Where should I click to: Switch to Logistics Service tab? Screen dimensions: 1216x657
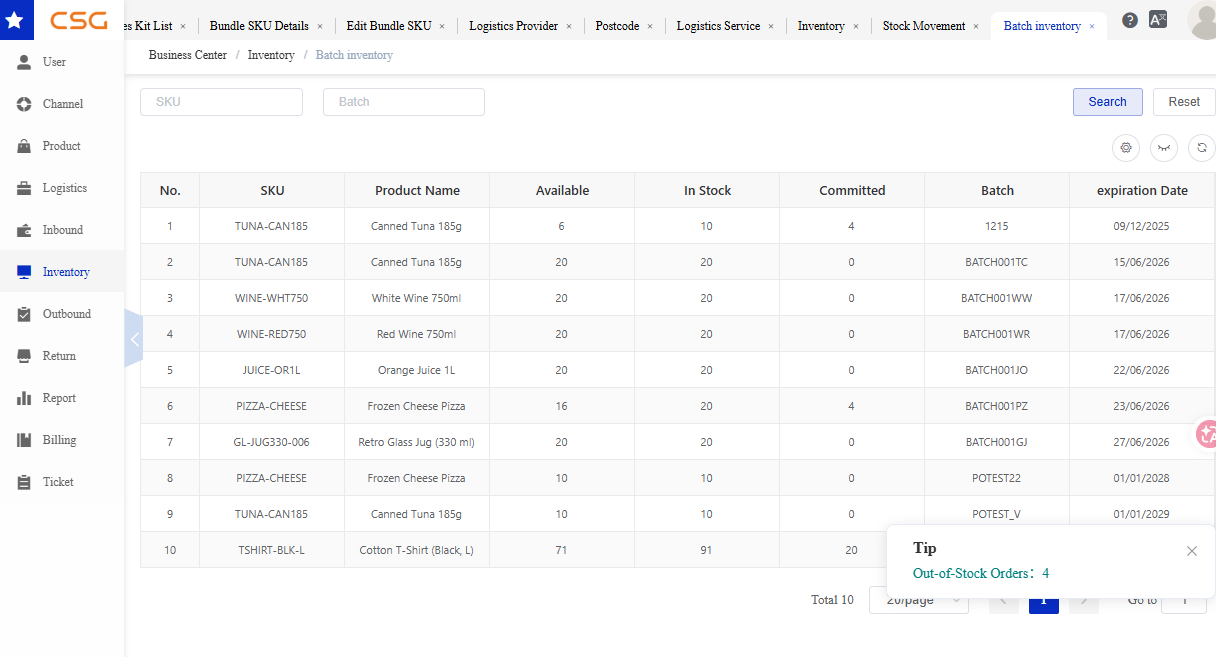[718, 26]
